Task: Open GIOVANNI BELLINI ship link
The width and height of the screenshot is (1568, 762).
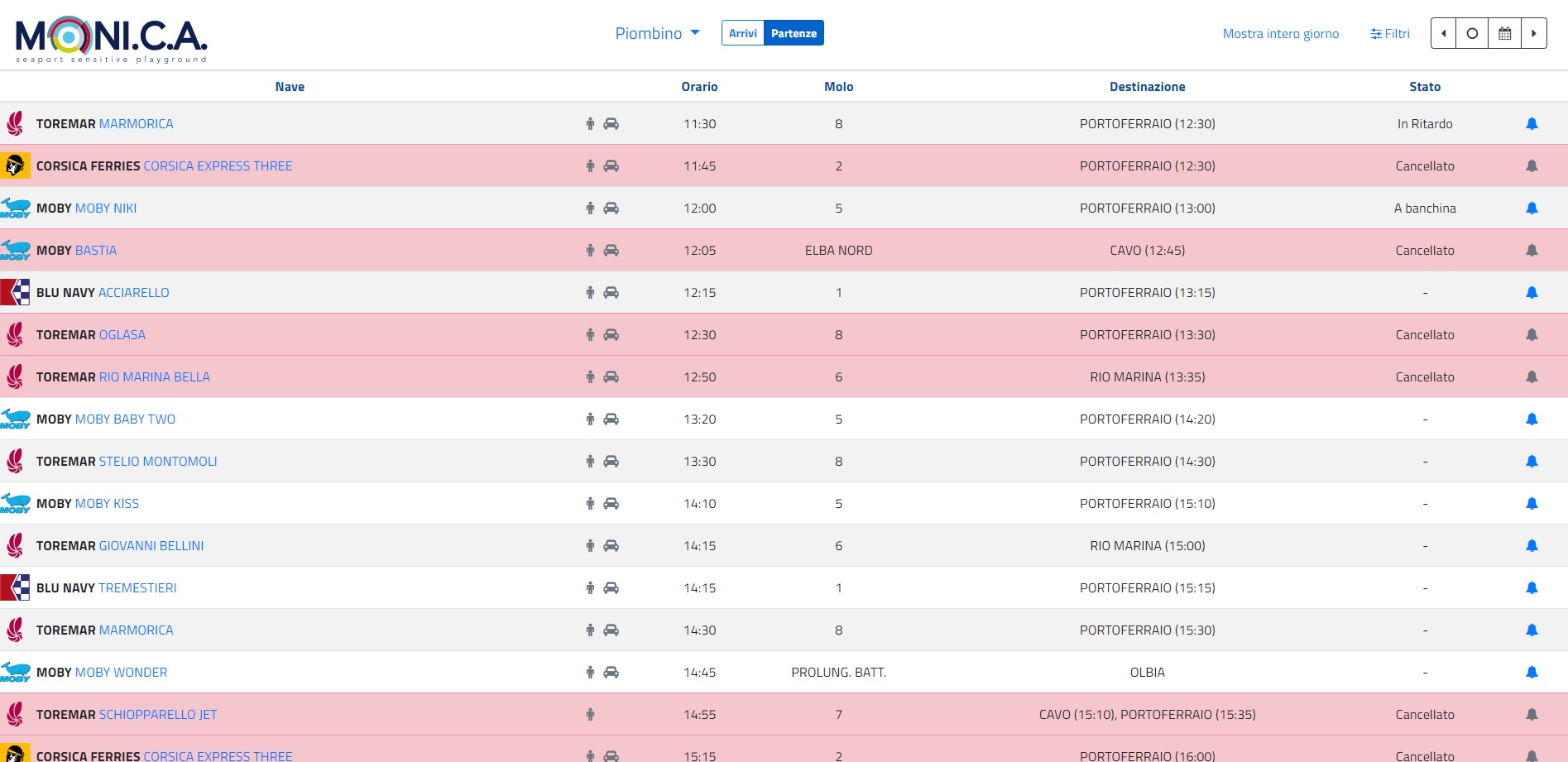Action: tap(151, 546)
